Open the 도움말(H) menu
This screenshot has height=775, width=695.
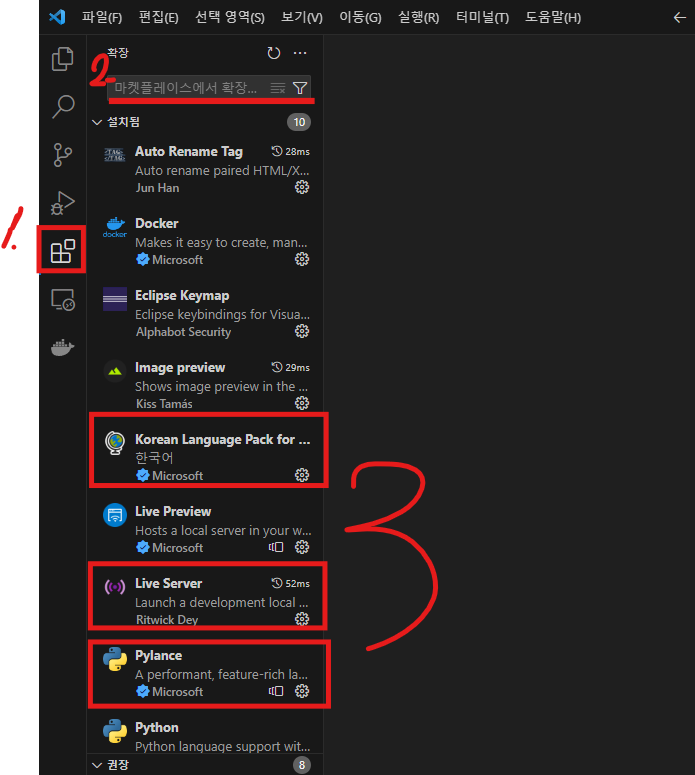tap(553, 18)
